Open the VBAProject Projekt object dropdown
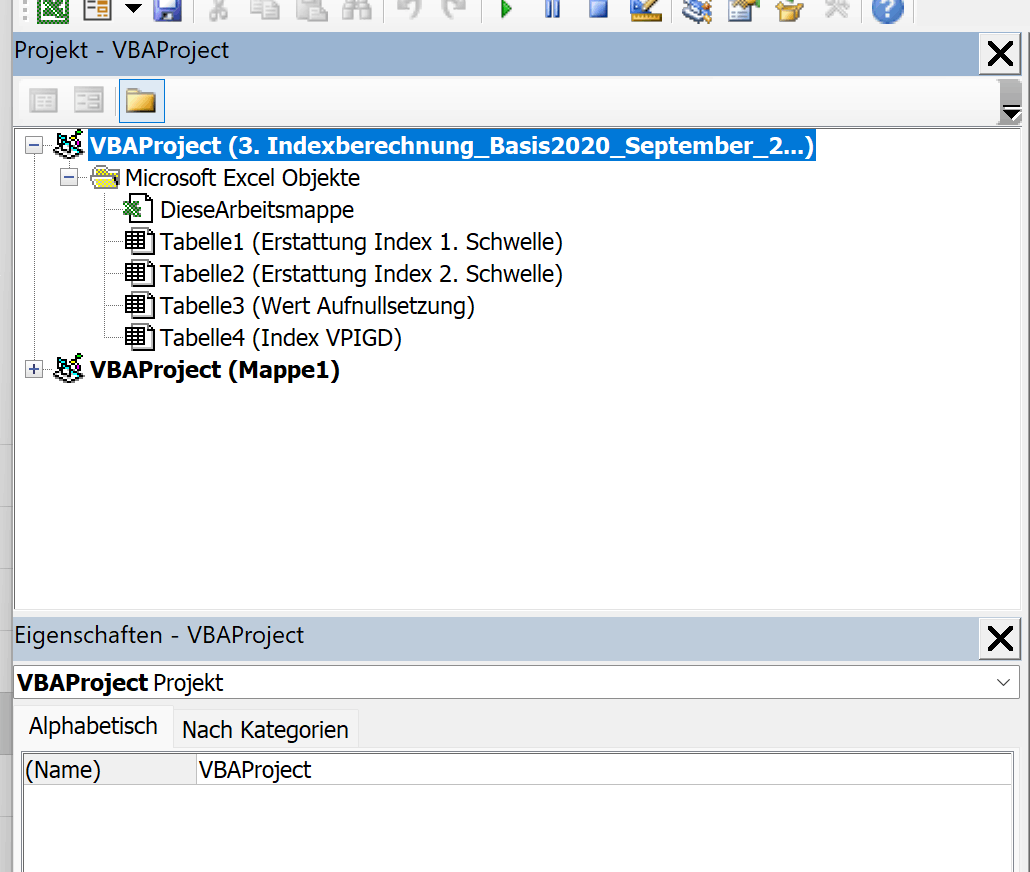This screenshot has width=1030, height=872. pyautogui.click(x=1003, y=682)
